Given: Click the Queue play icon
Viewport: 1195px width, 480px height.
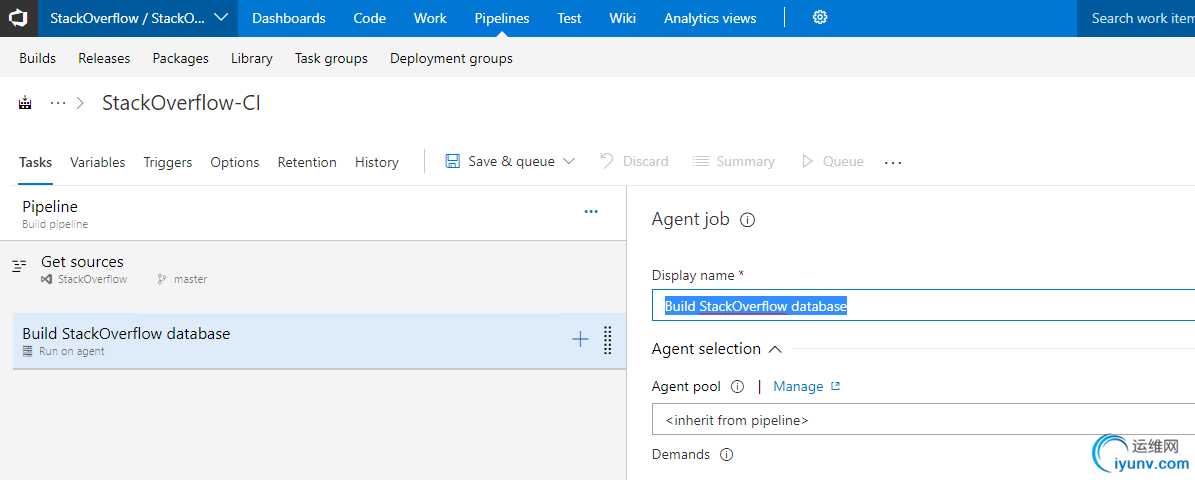Looking at the screenshot, I should 807,162.
